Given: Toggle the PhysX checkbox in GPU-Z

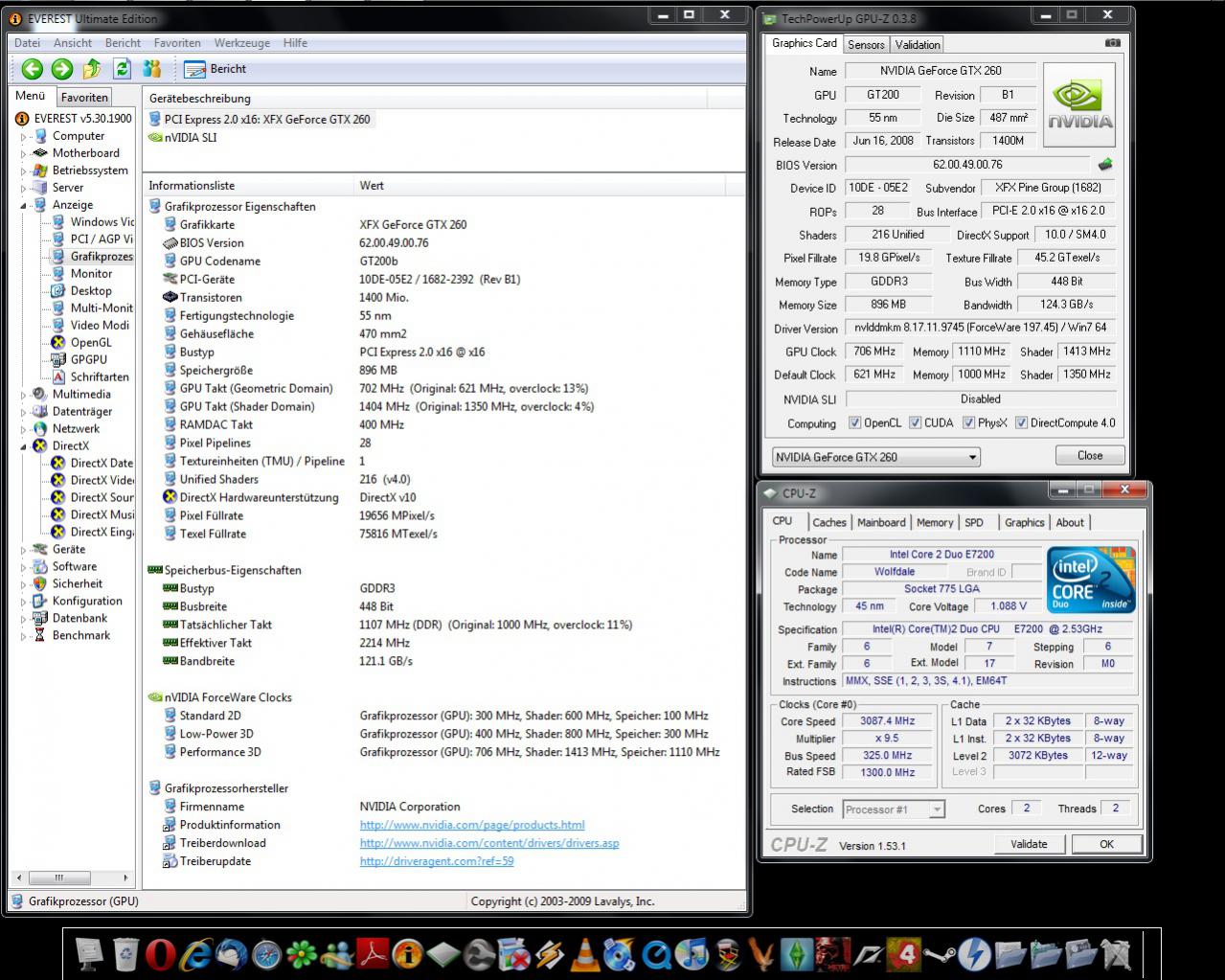Looking at the screenshot, I should (968, 422).
